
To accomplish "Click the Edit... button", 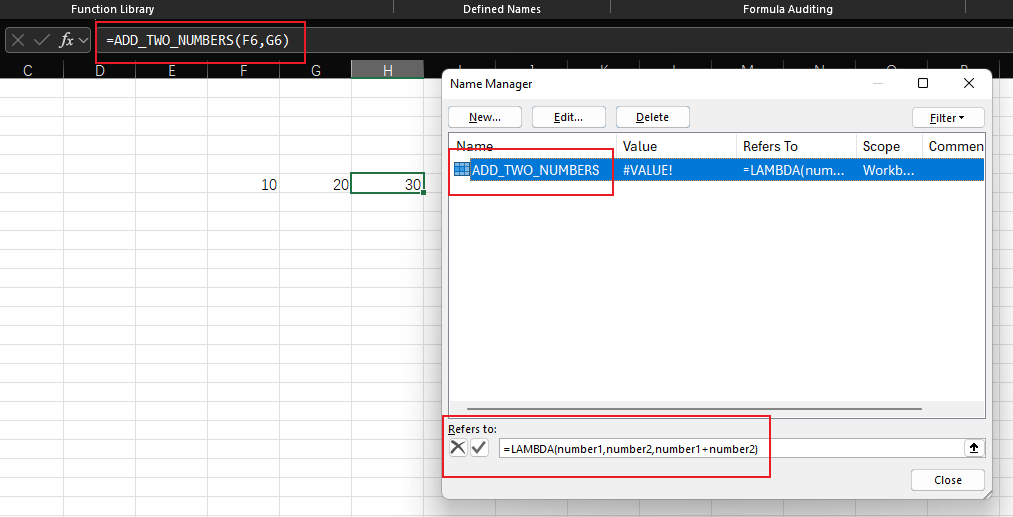I will click(x=568, y=117).
